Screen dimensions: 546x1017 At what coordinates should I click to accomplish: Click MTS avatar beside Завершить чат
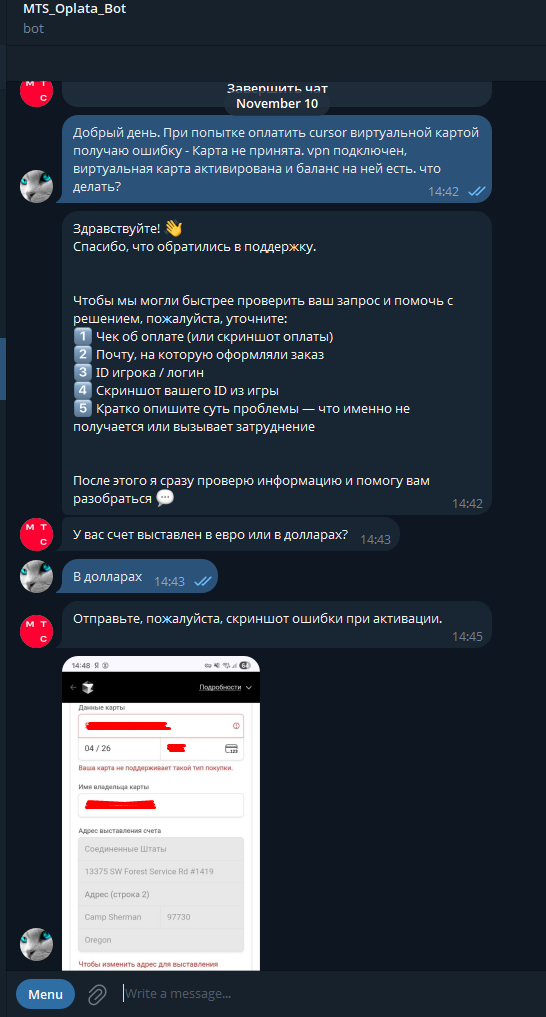click(x=37, y=90)
